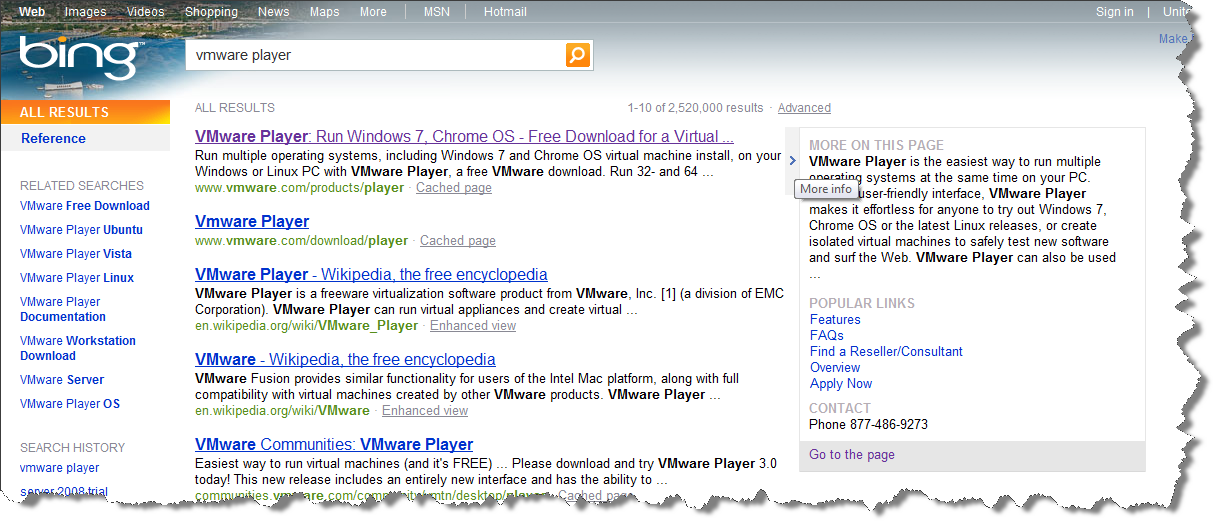Image resolution: width=1213 pixels, height=521 pixels.
Task: Open the Advanced search link
Action: coord(804,108)
